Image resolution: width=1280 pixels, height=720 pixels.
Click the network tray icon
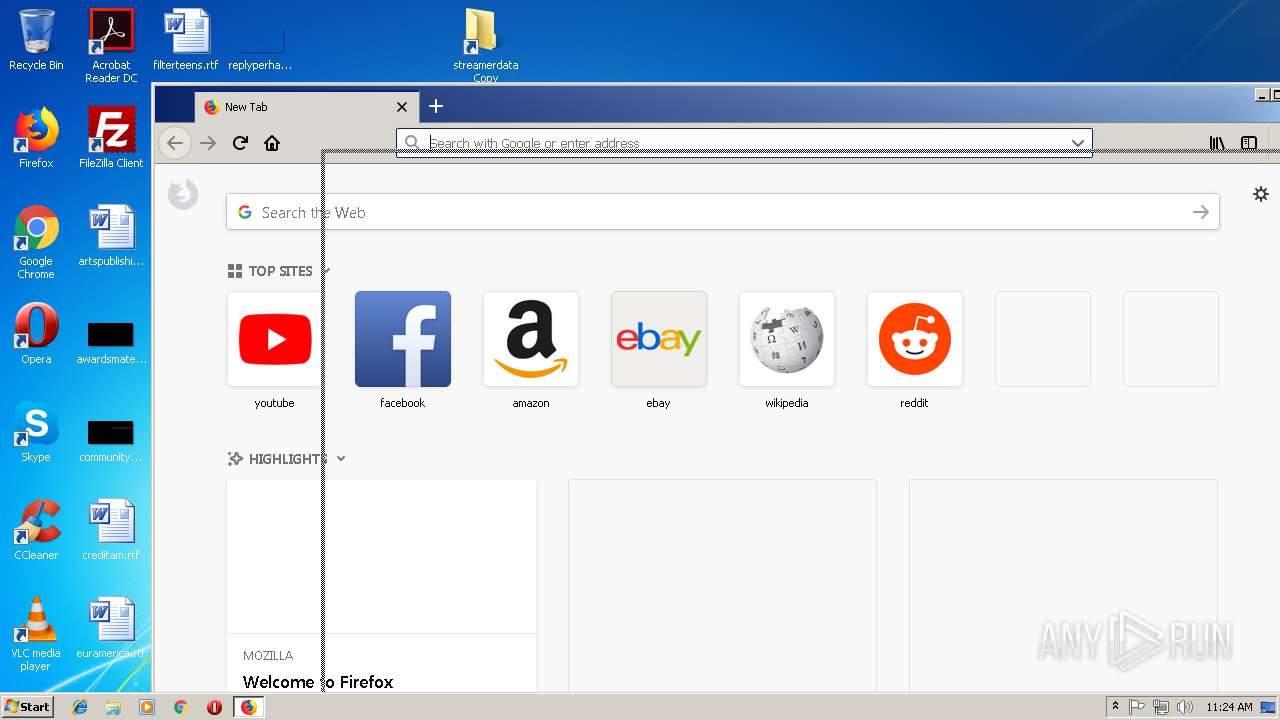tap(1161, 707)
